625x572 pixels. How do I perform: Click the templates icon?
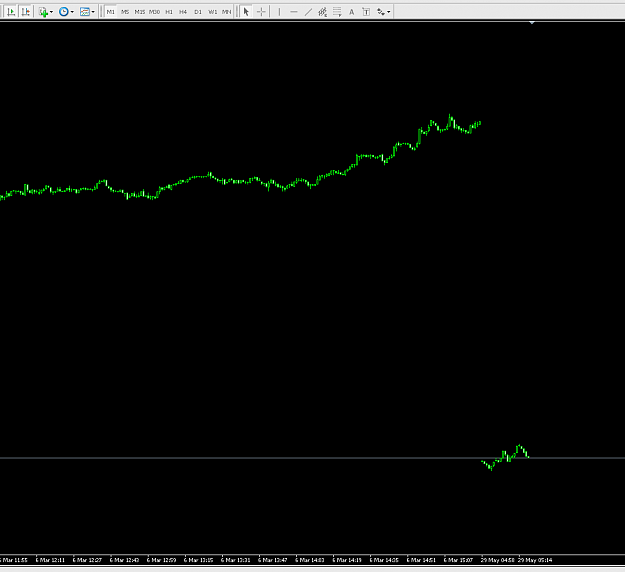[85, 12]
